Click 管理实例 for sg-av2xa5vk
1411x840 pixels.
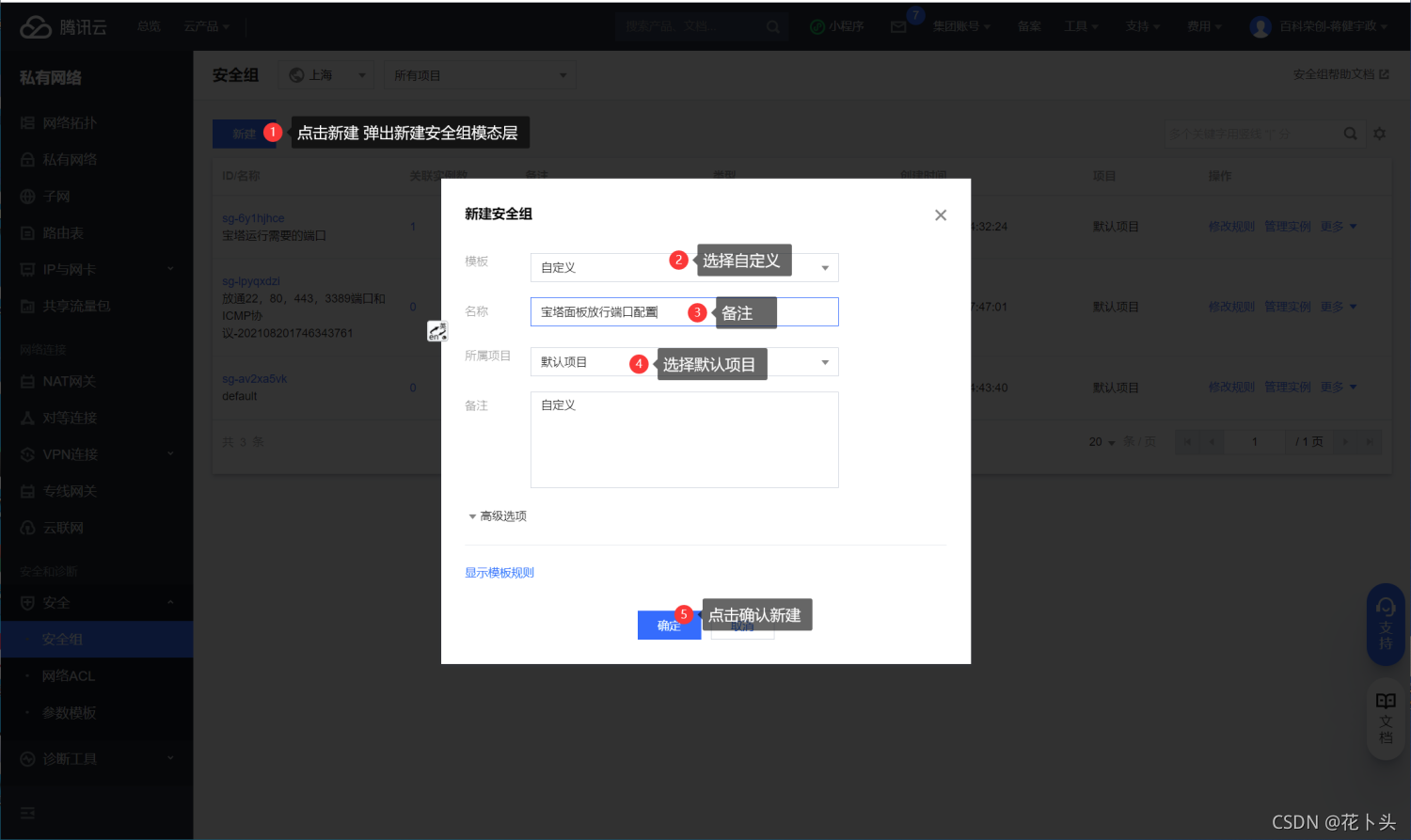[x=1287, y=388]
